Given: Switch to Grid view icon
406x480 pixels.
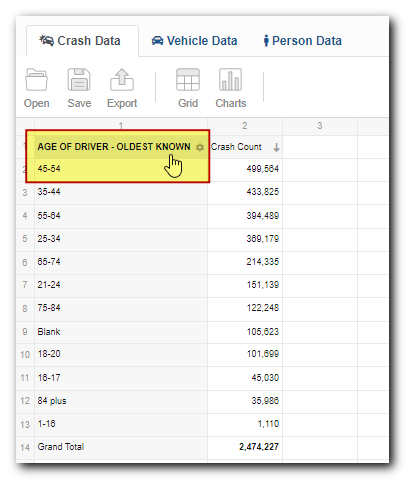Looking at the screenshot, I should [188, 80].
